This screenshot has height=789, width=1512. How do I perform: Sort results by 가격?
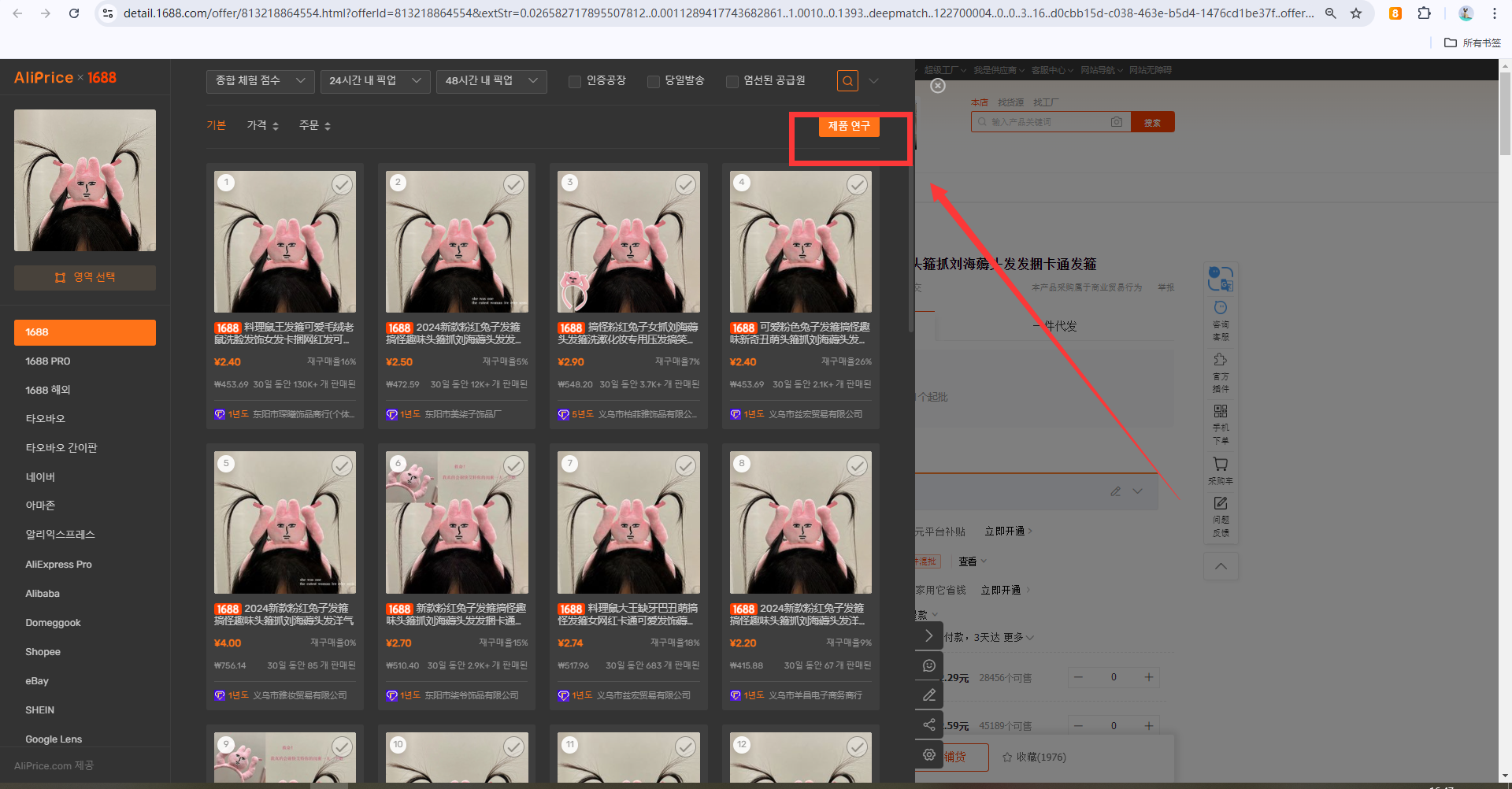coord(263,125)
